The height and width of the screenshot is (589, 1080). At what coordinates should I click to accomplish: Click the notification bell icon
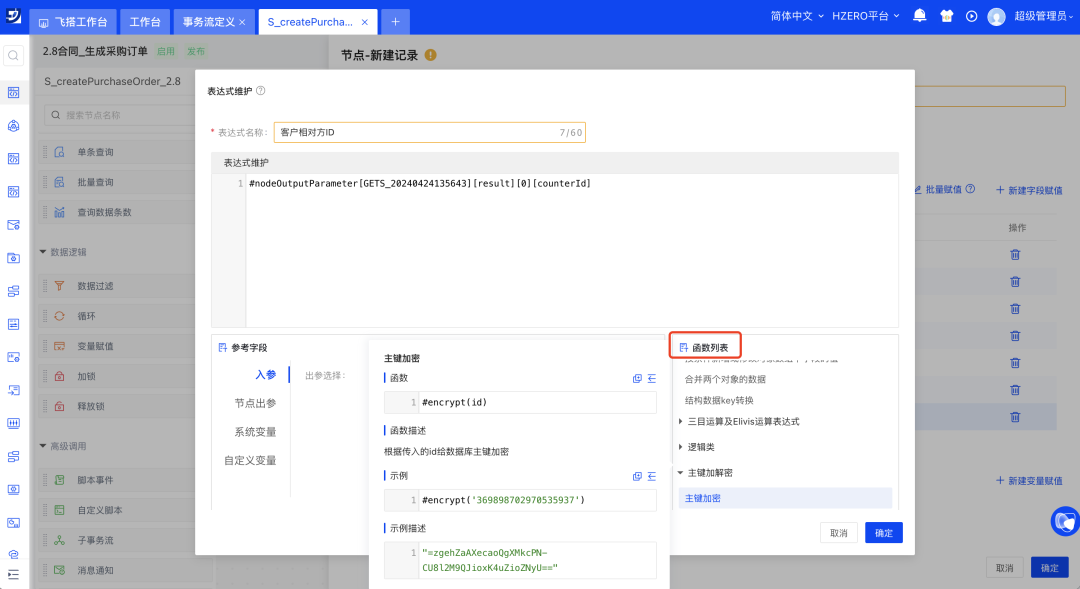919,16
